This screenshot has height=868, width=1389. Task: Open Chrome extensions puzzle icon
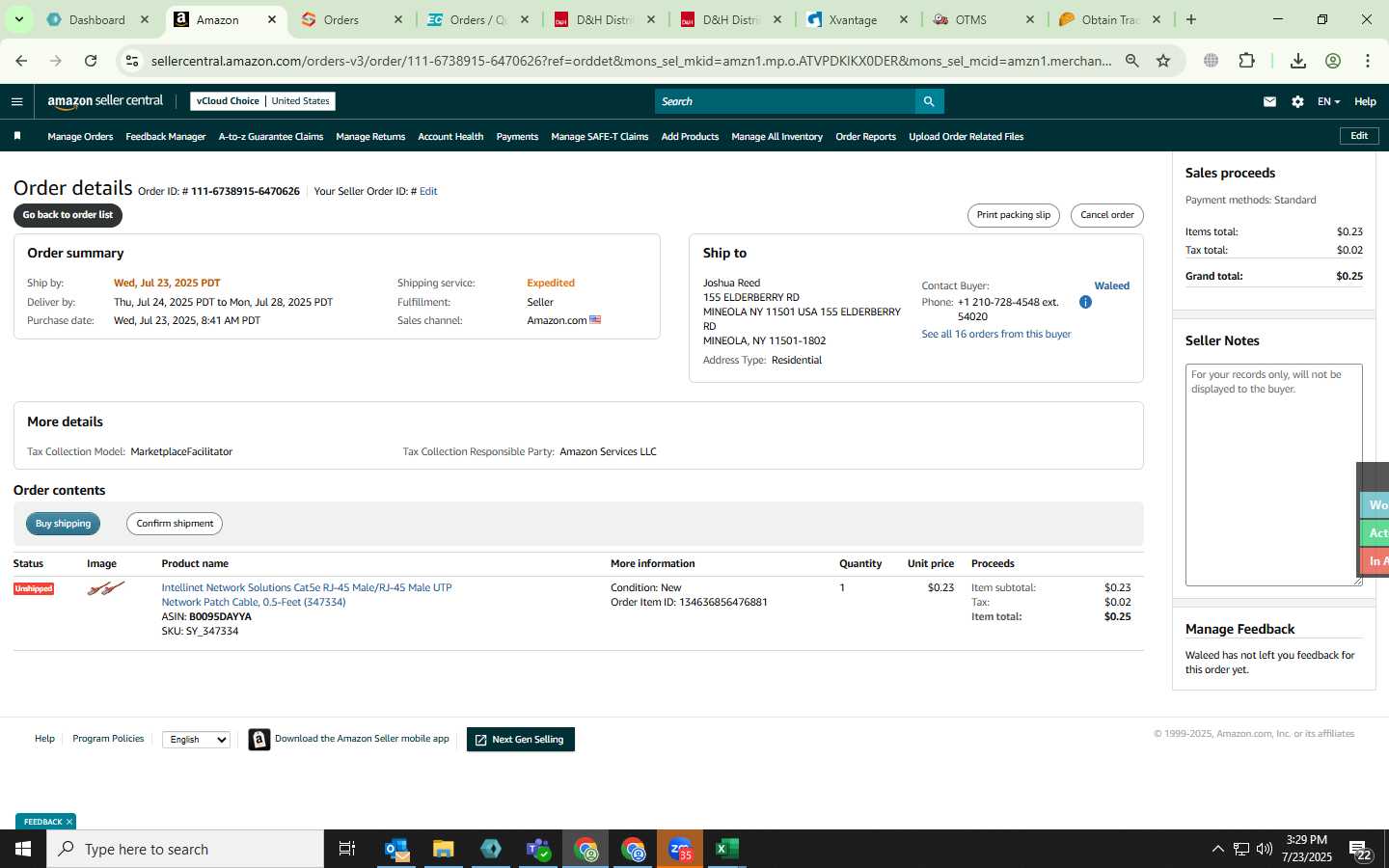pos(1246,61)
